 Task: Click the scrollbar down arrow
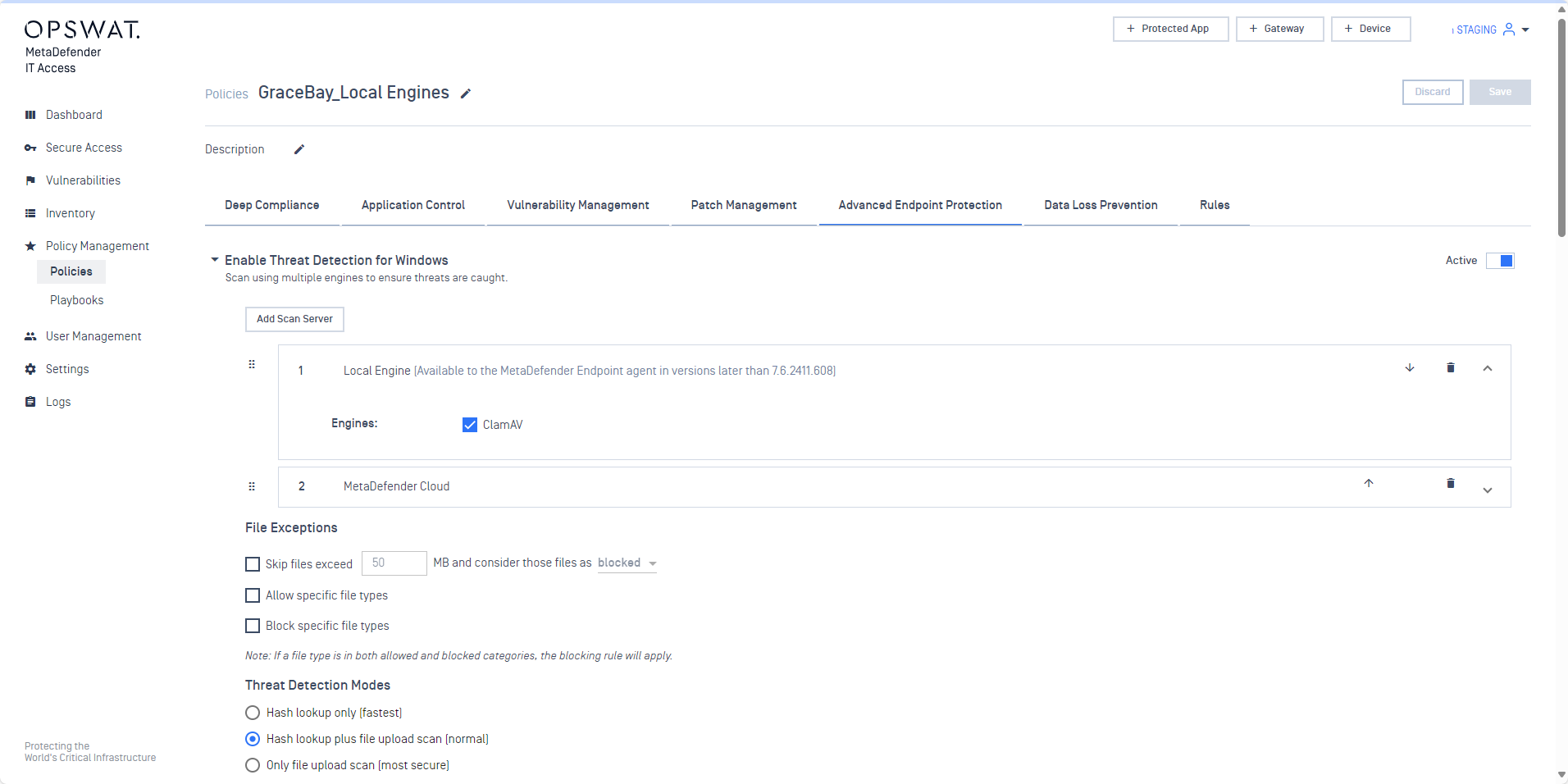click(x=1561, y=775)
